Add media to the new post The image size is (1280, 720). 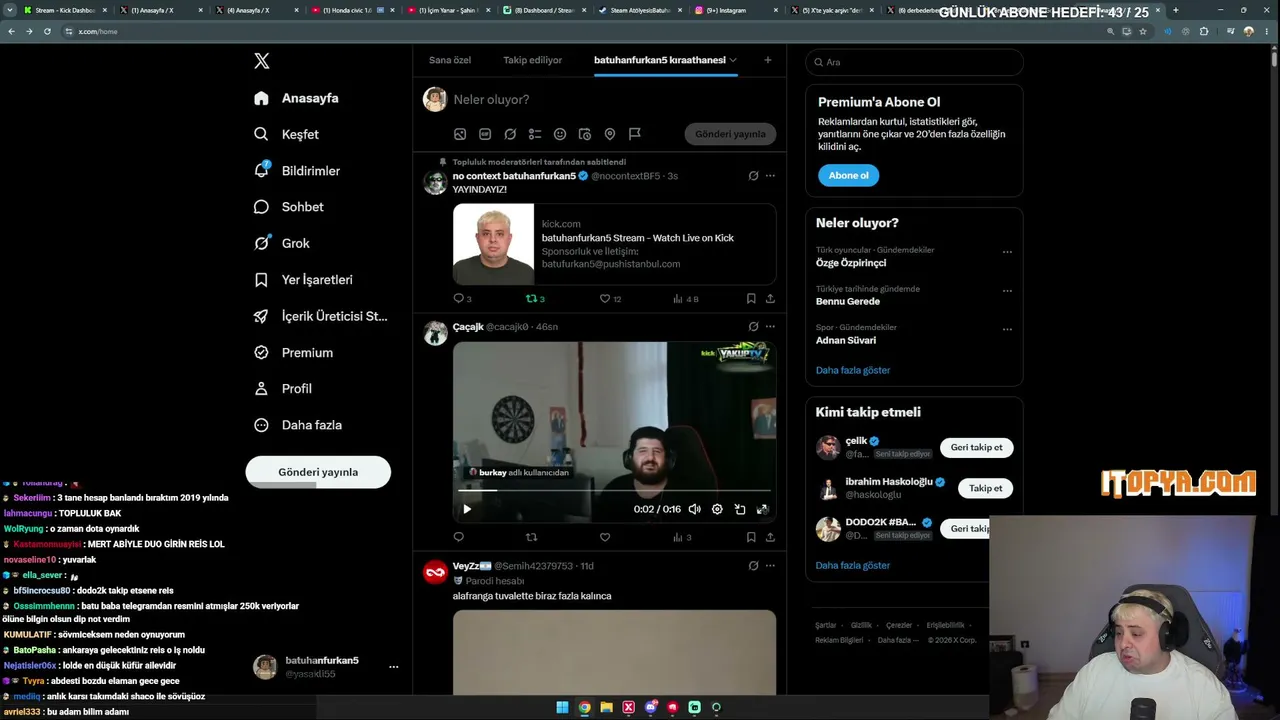[x=460, y=134]
